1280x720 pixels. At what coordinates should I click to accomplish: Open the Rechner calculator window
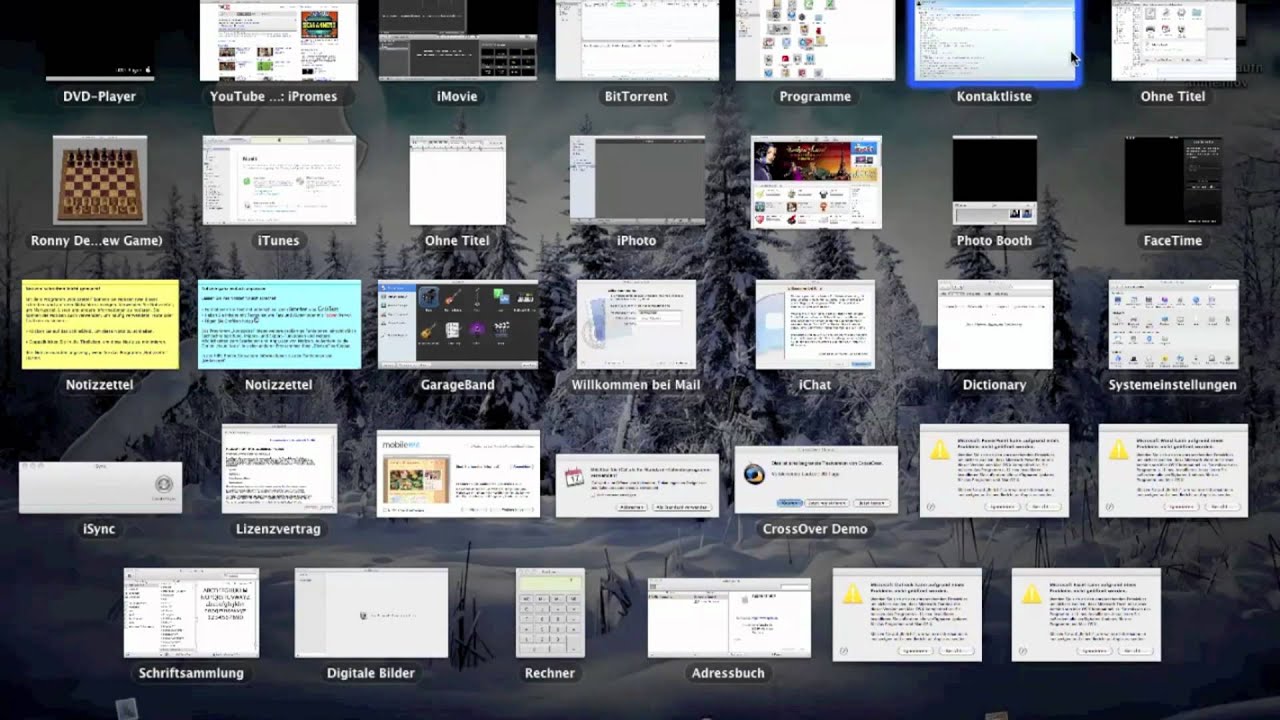[x=550, y=613]
